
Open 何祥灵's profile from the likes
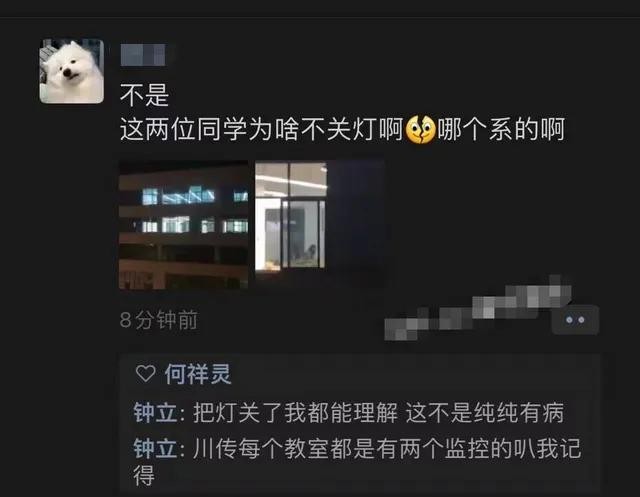click(198, 374)
